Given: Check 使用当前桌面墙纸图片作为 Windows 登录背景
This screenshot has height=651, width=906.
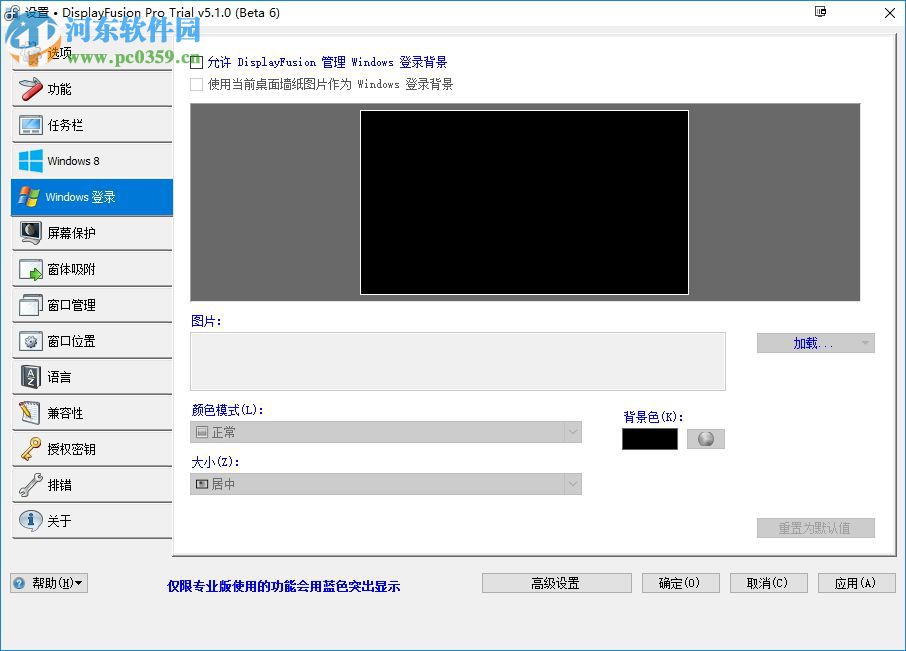Looking at the screenshot, I should coord(196,84).
